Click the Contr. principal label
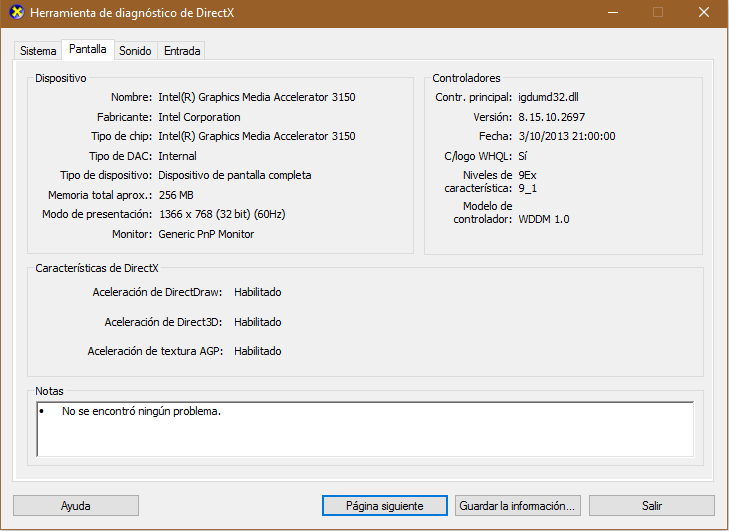Screen dimensions: 729x531 point(473,97)
